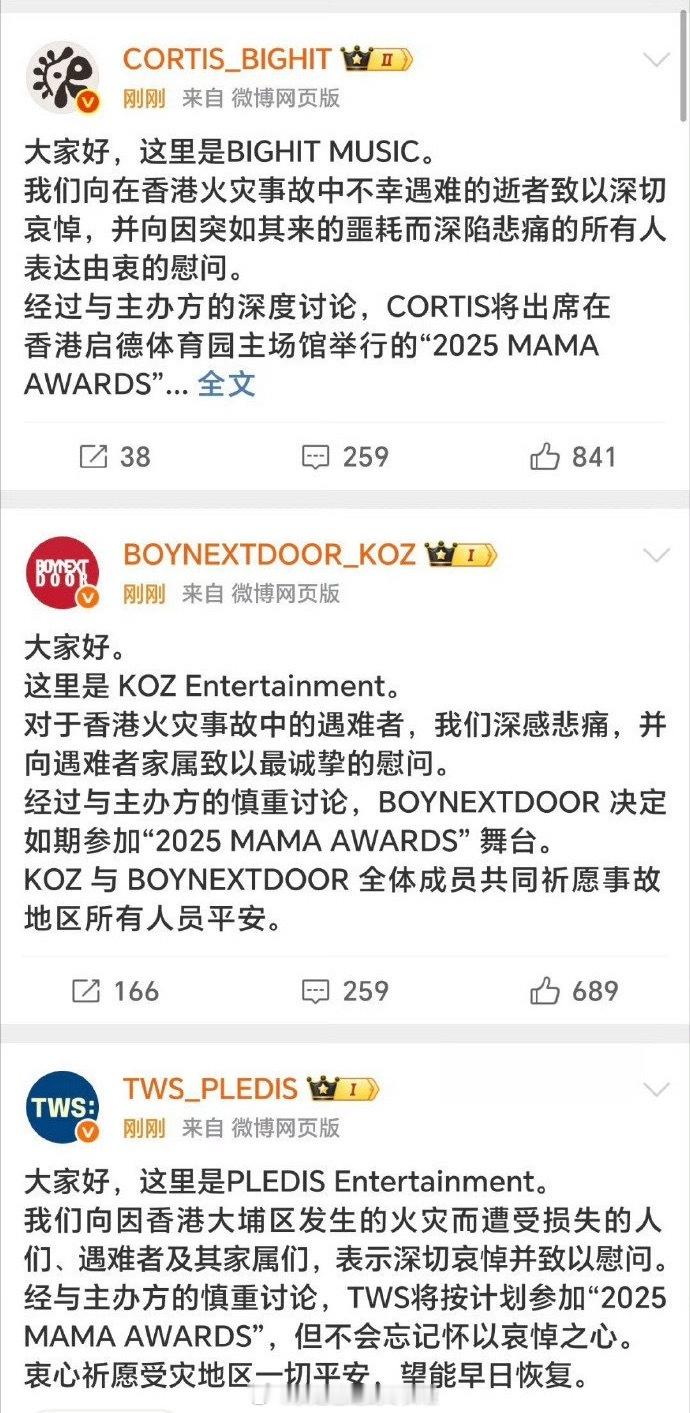This screenshot has width=690, height=1413.
Task: Click 微博网页版 source on the TWS_PLEDIS post
Action: click(x=286, y=1127)
